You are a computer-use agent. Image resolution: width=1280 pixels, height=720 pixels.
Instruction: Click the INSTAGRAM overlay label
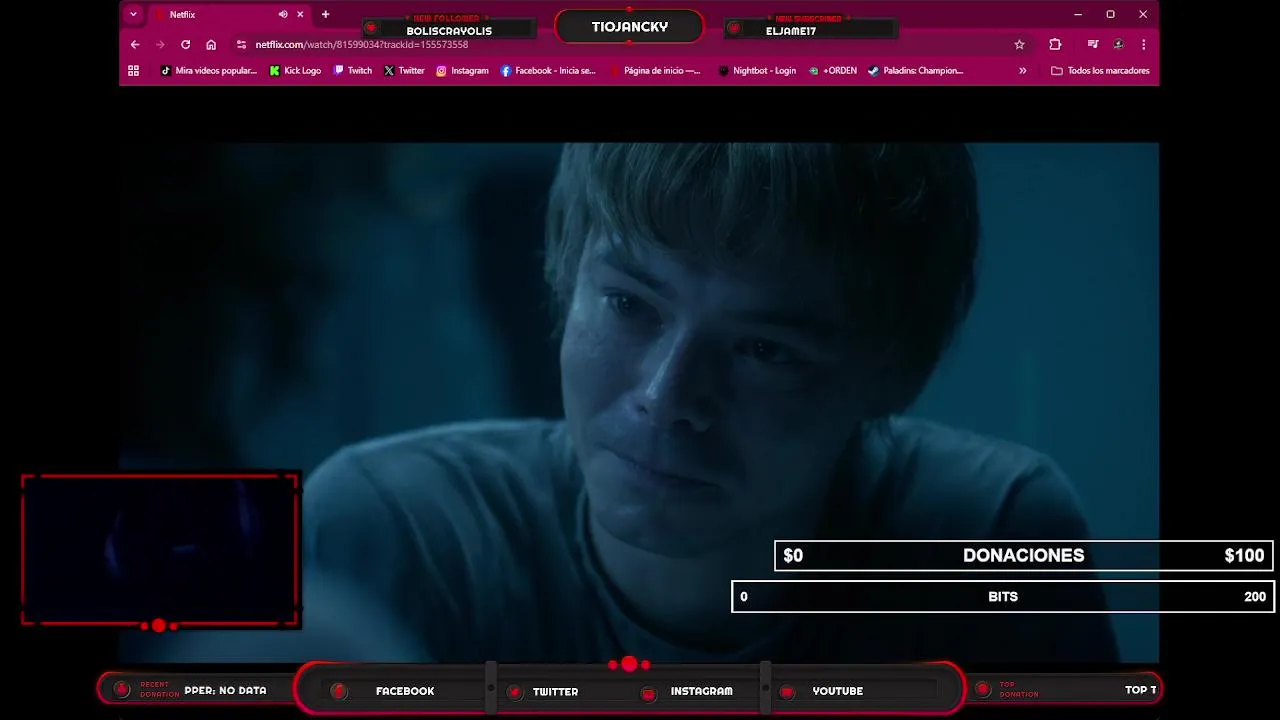click(x=701, y=691)
